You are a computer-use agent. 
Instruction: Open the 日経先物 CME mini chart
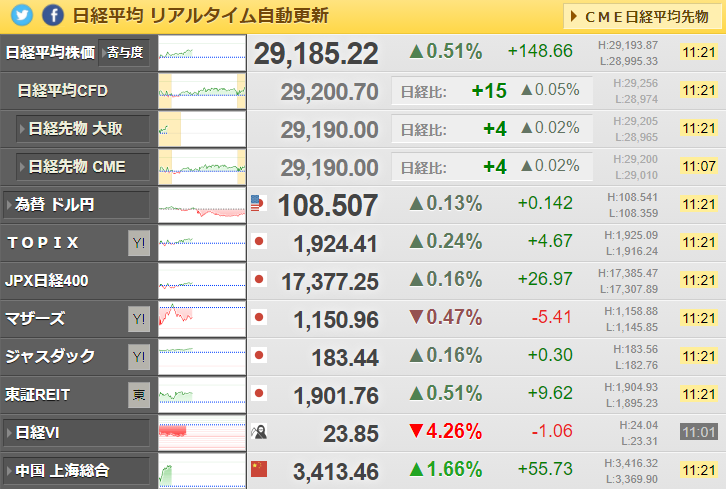click(x=202, y=167)
